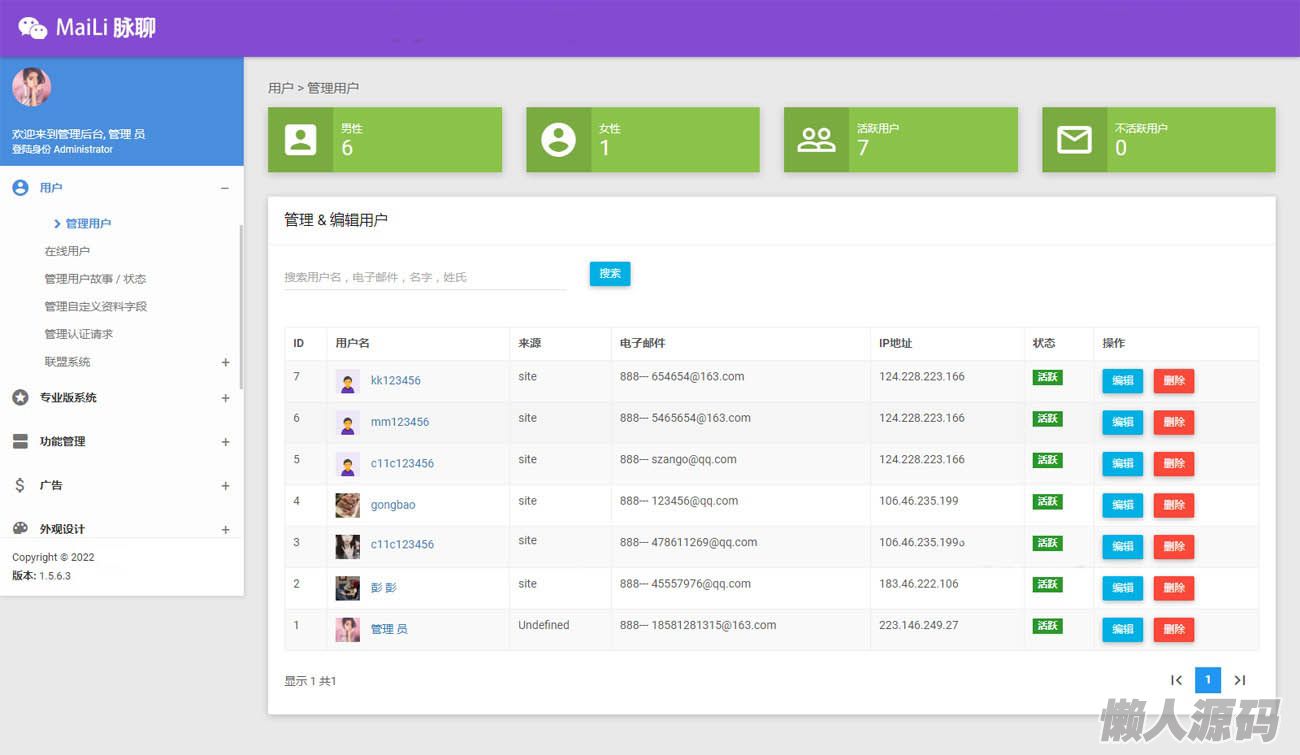Open the mm123456 username link

399,422
